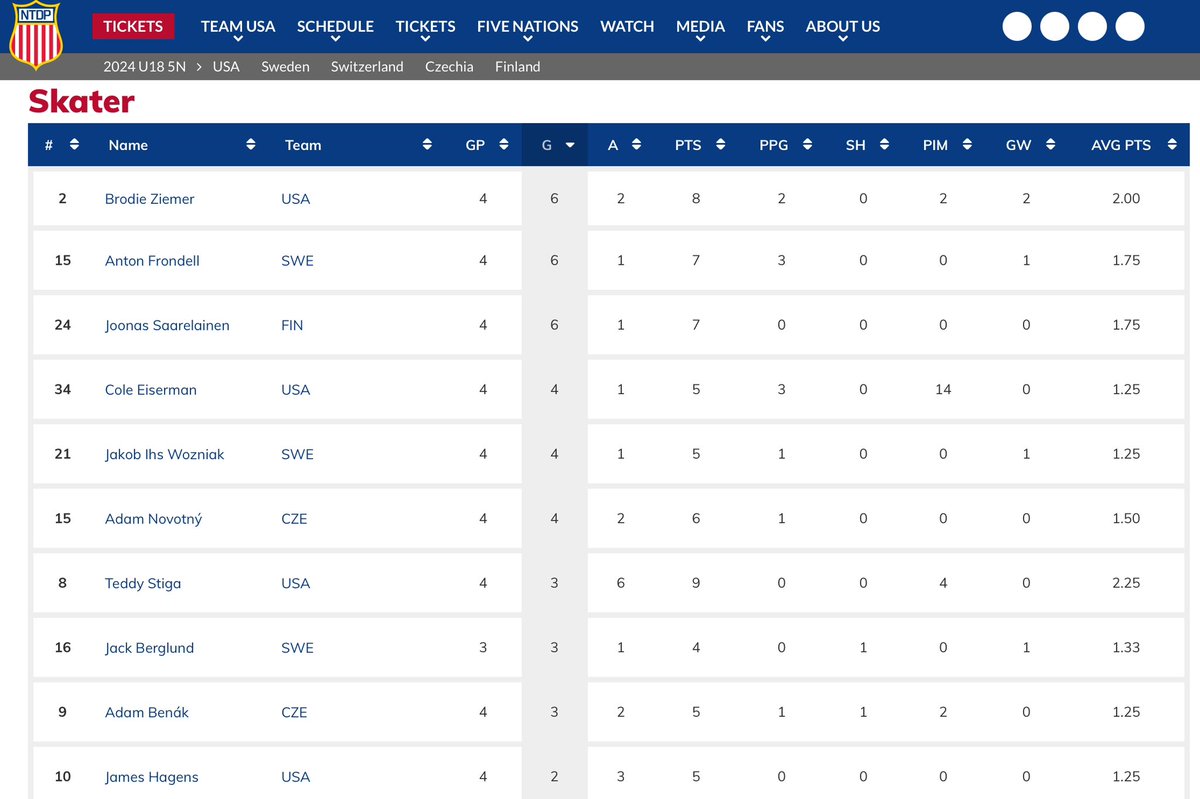Click the last circular icon in the top bar
The height and width of the screenshot is (799, 1200).
pos(1130,26)
